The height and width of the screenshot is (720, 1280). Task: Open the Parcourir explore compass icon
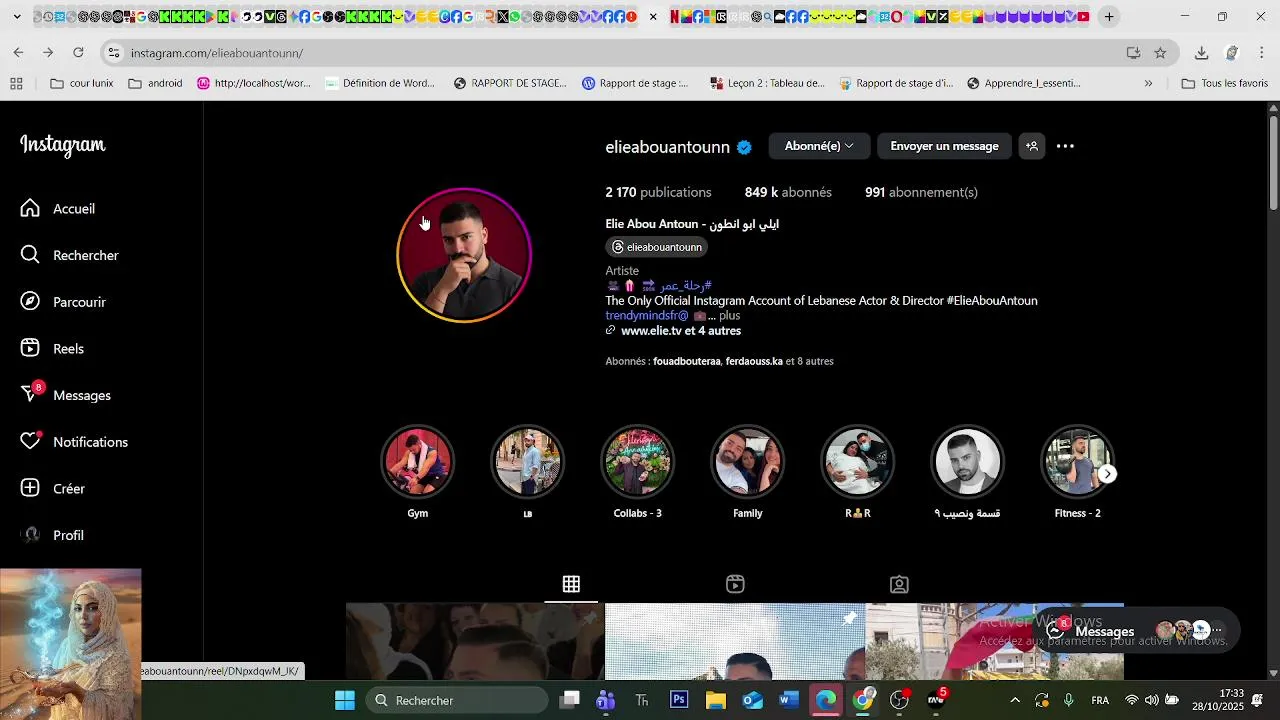coord(31,302)
